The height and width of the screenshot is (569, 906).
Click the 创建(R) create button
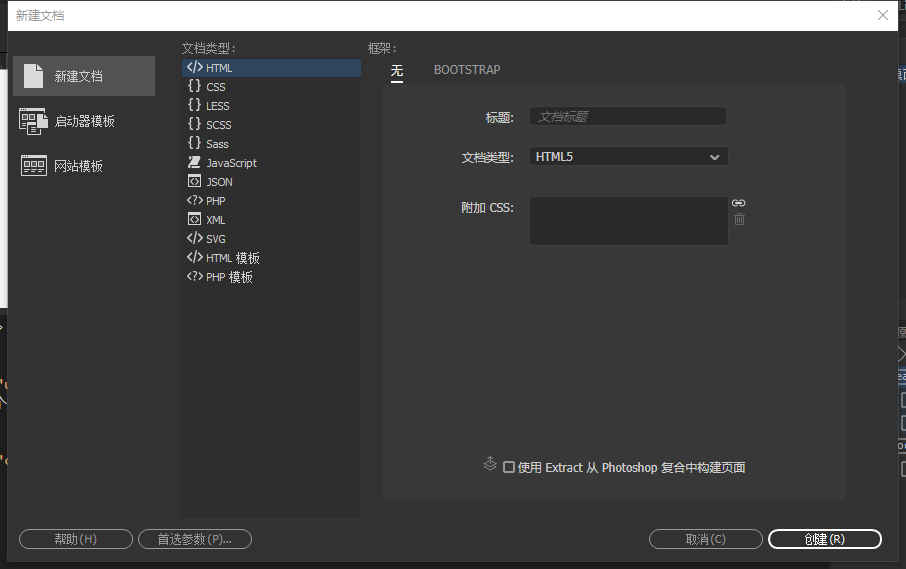[825, 539]
